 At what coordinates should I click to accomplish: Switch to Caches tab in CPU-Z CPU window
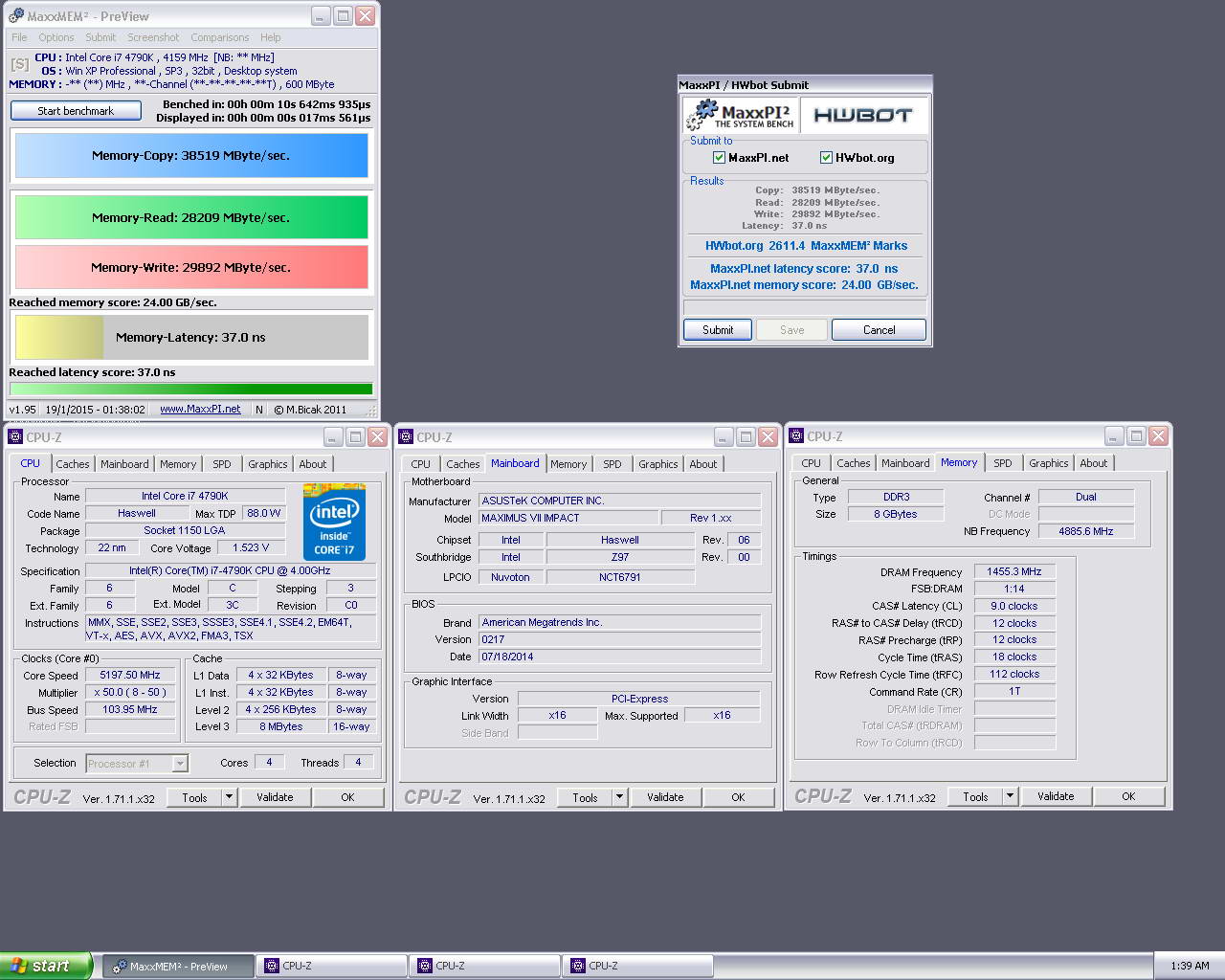pyautogui.click(x=72, y=464)
